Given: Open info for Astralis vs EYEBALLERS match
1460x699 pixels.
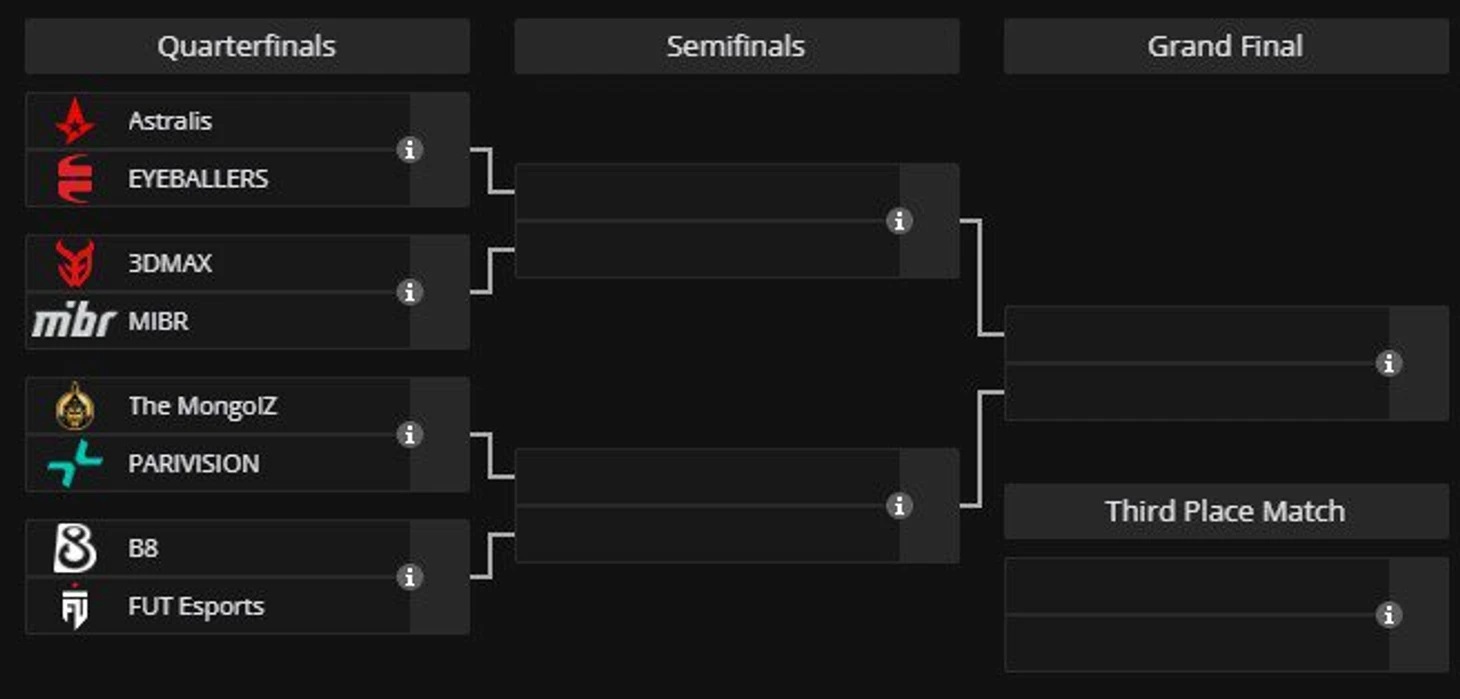Looking at the screenshot, I should click(408, 150).
